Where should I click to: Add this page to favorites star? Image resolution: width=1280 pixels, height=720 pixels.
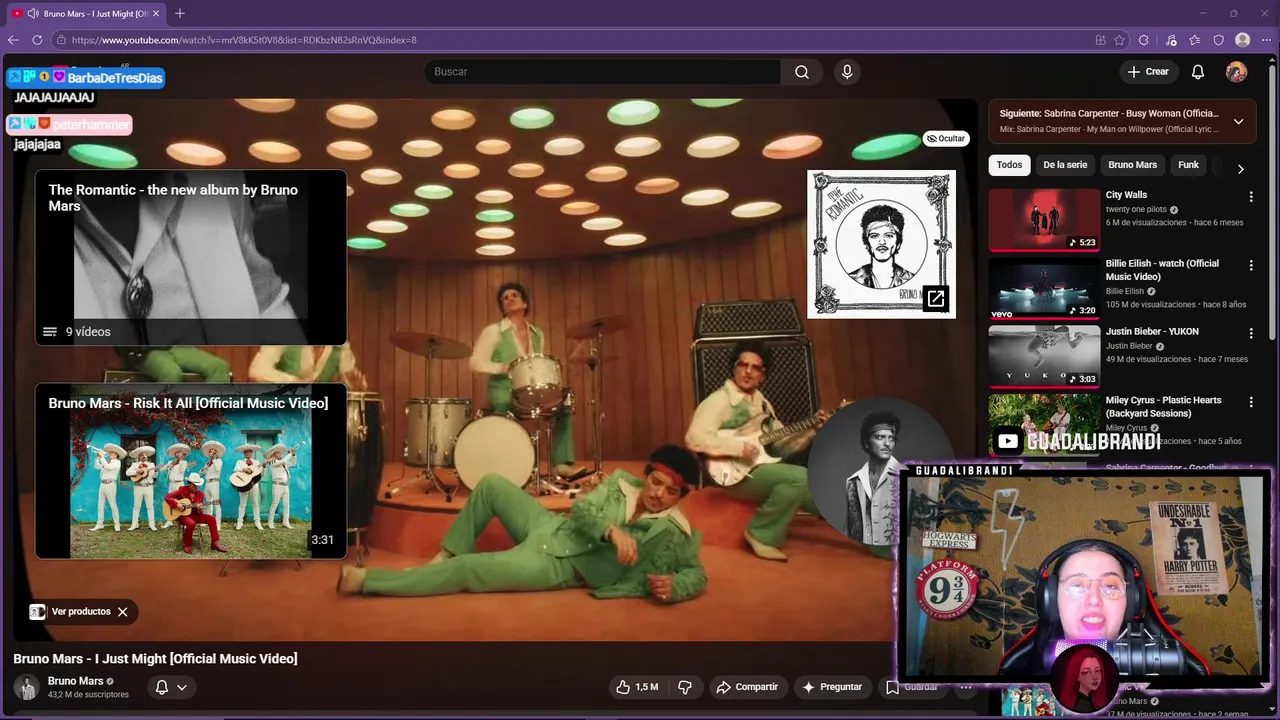point(1119,40)
